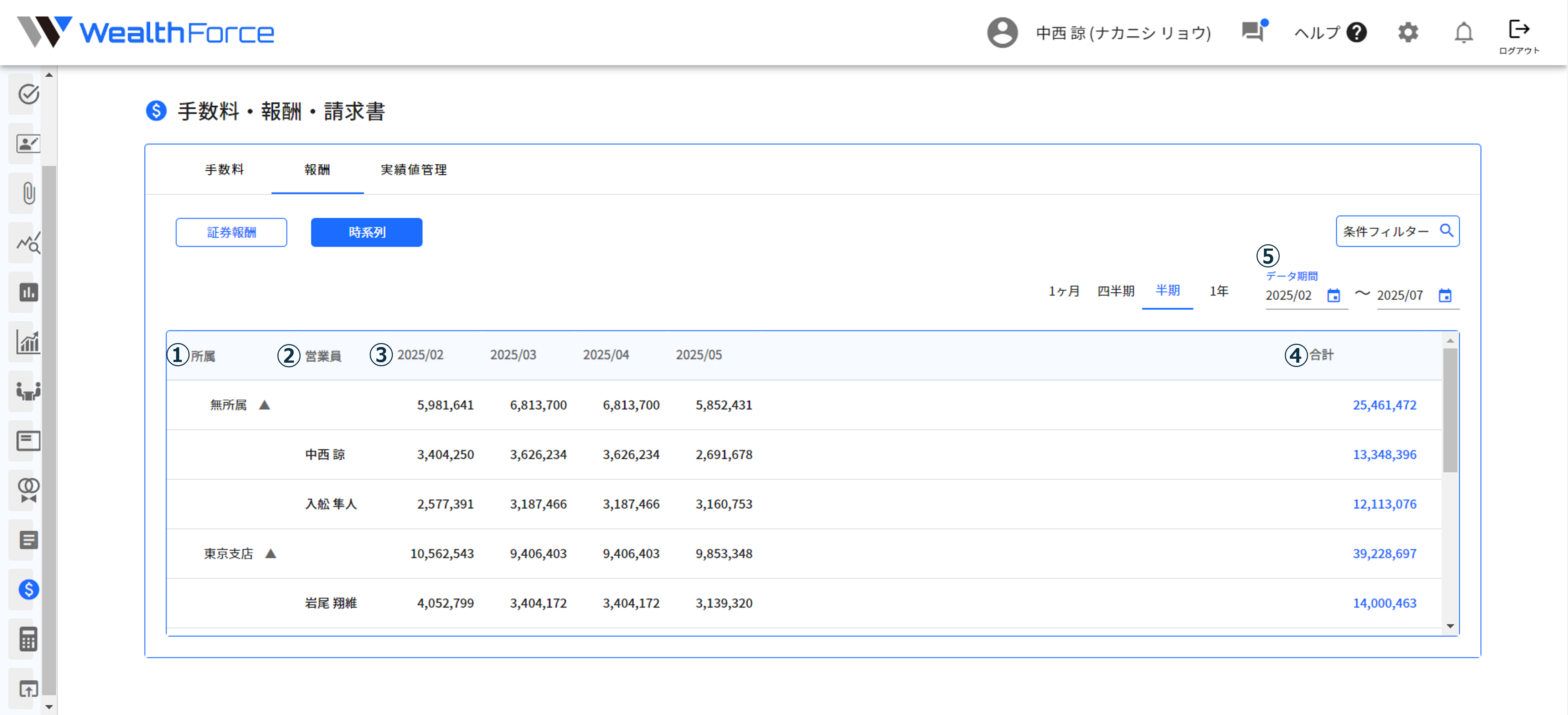Select the 半期 period tab
1568x715 pixels.
point(1167,291)
